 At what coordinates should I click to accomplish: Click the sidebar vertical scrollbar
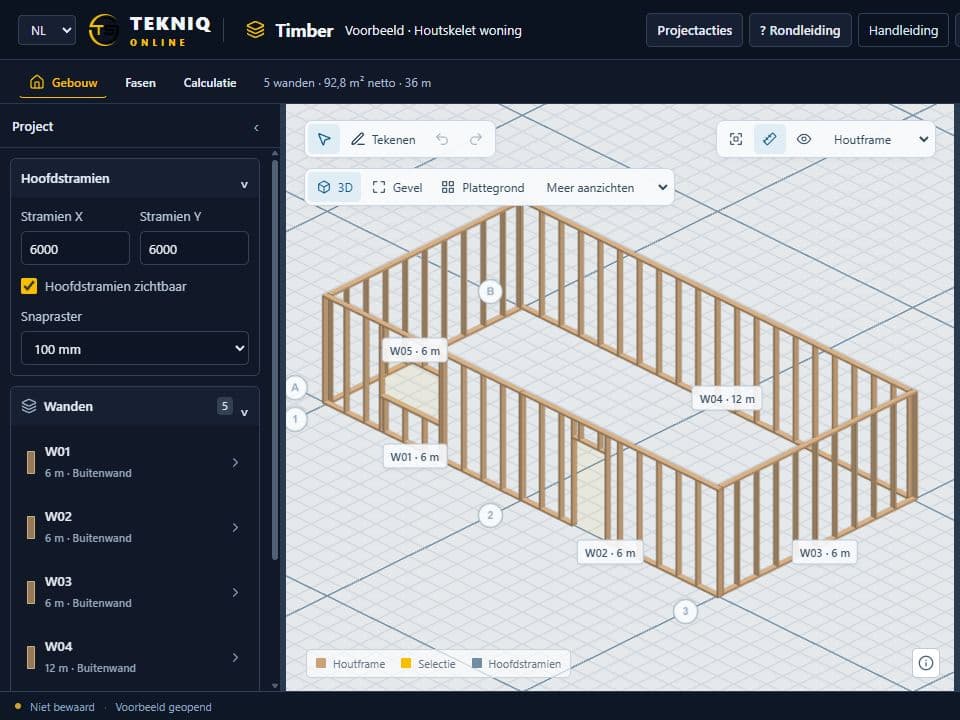click(x=275, y=359)
